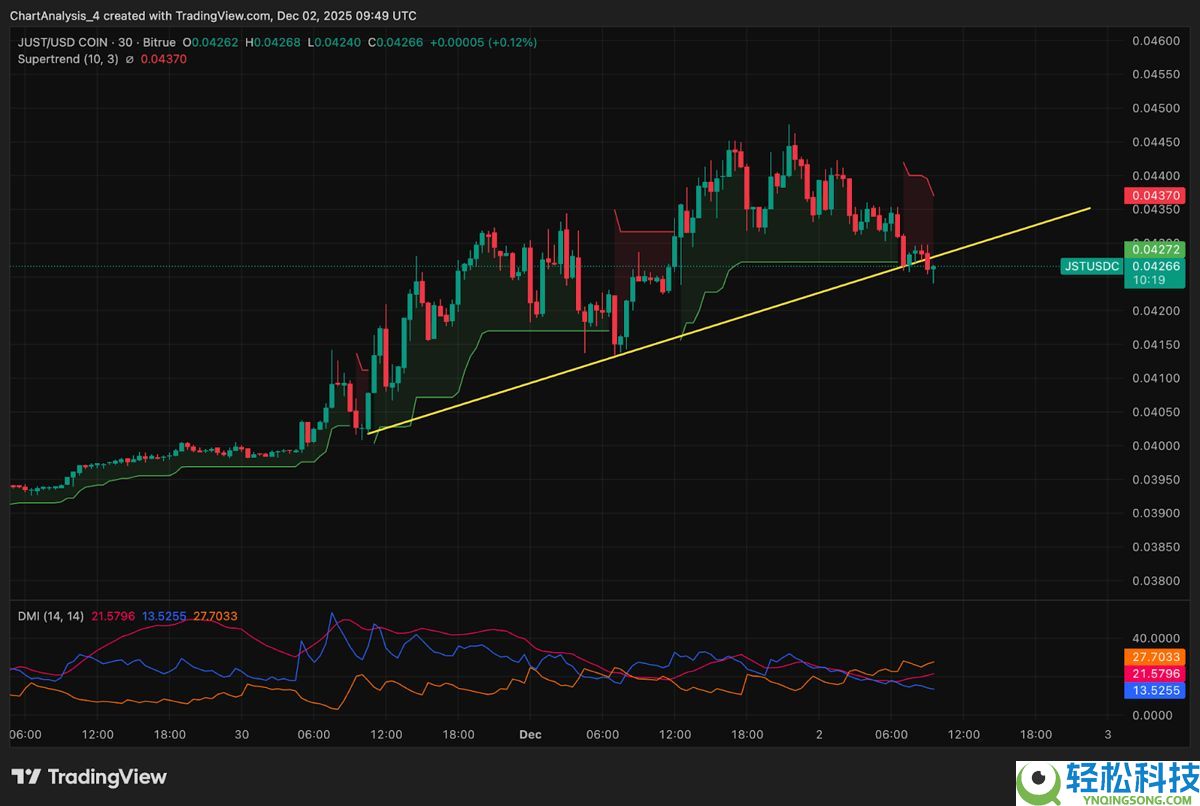The width and height of the screenshot is (1200, 806).
Task: Click the red 0.04370 Supertrend price tag
Action: coord(1153,196)
